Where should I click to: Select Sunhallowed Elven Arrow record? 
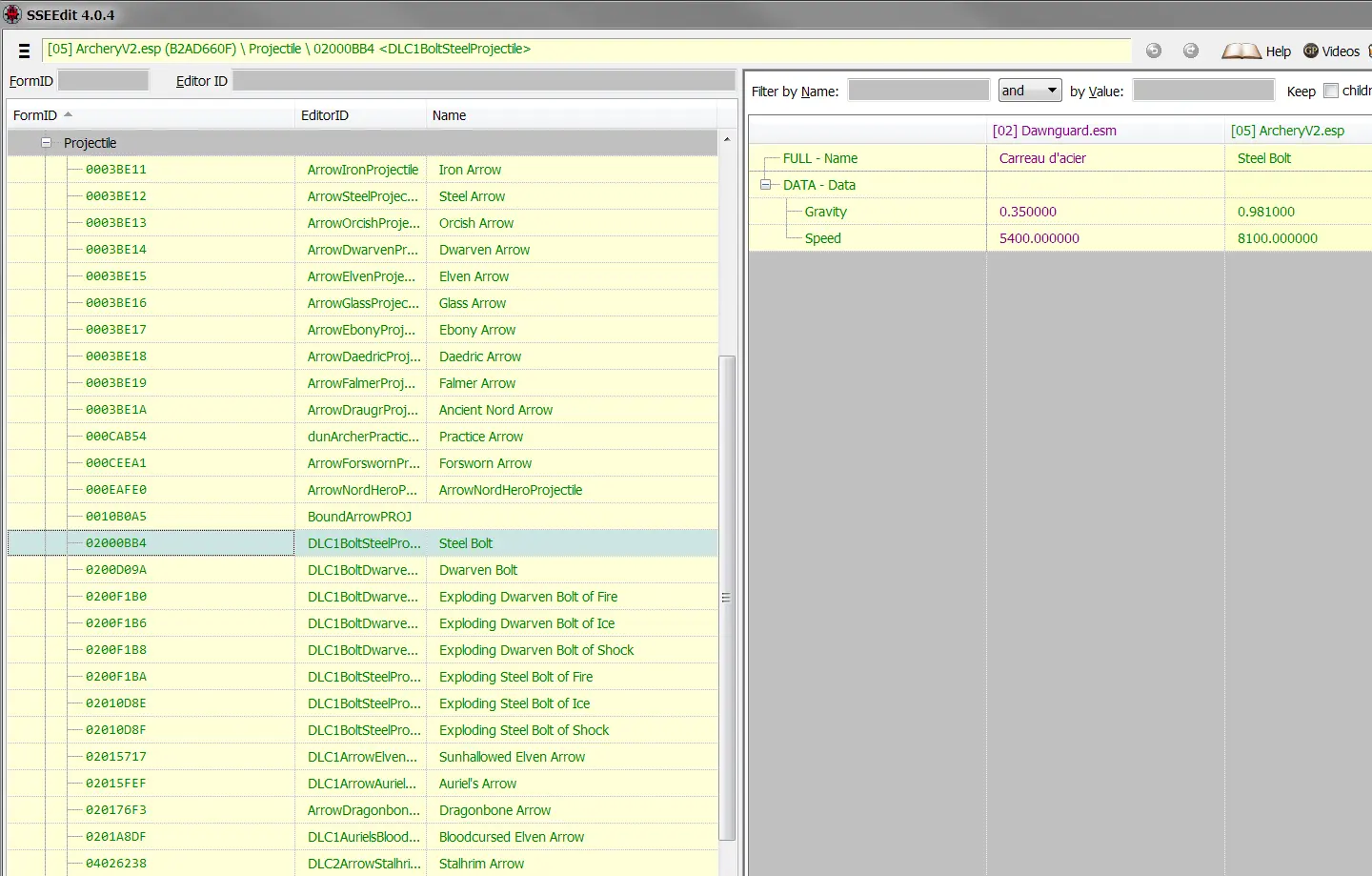pyautogui.click(x=362, y=757)
